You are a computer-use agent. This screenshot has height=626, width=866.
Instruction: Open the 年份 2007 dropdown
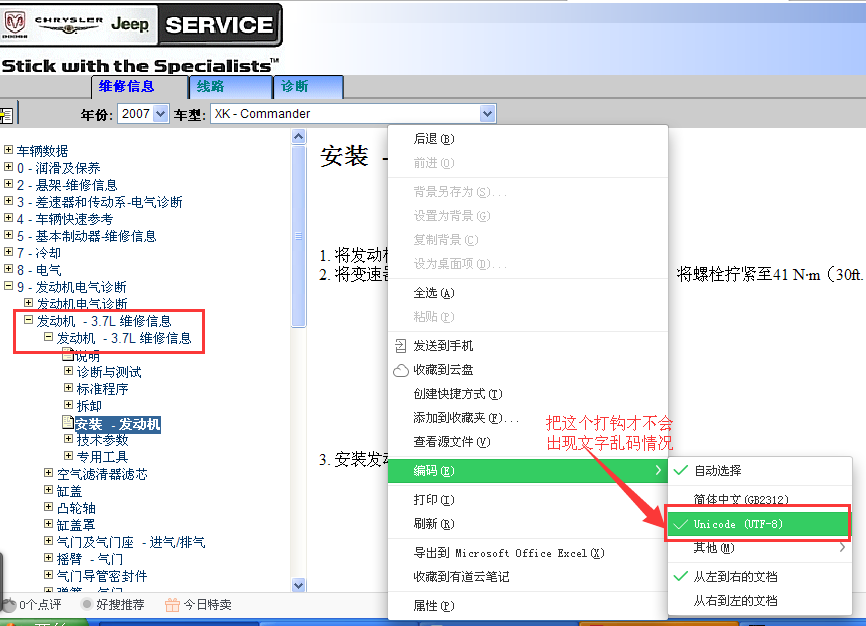tap(160, 114)
